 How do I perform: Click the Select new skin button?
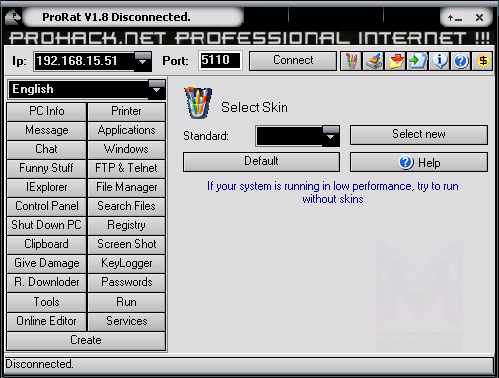click(419, 135)
